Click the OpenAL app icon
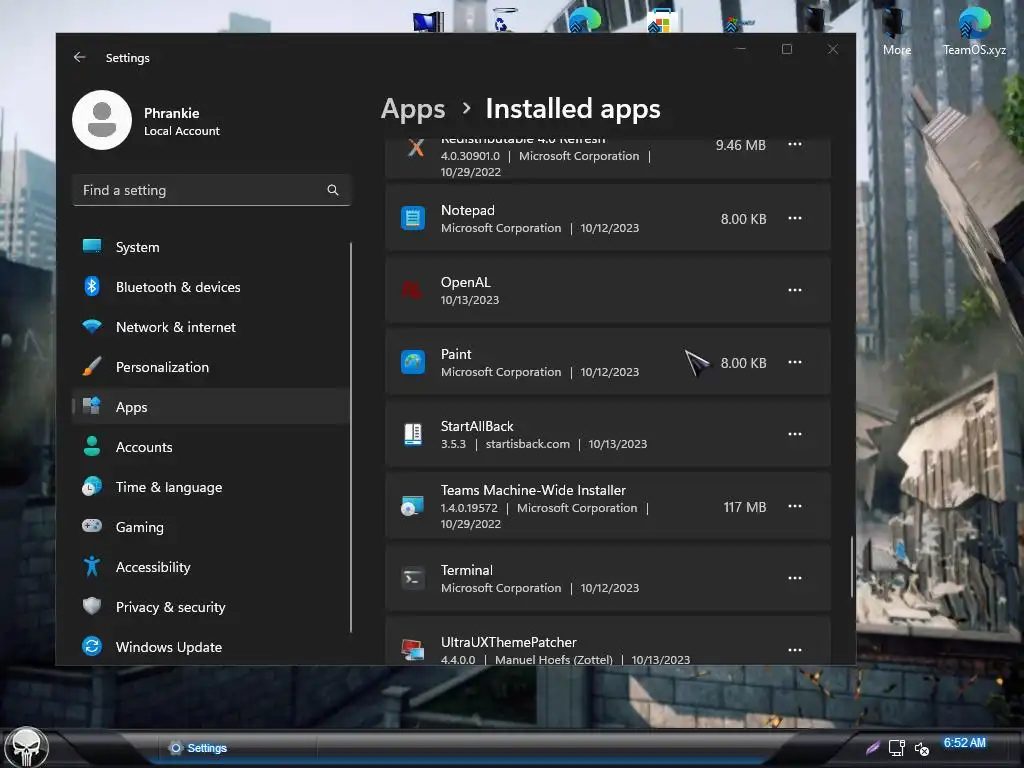Screen dimensions: 1024x768 click(413, 290)
